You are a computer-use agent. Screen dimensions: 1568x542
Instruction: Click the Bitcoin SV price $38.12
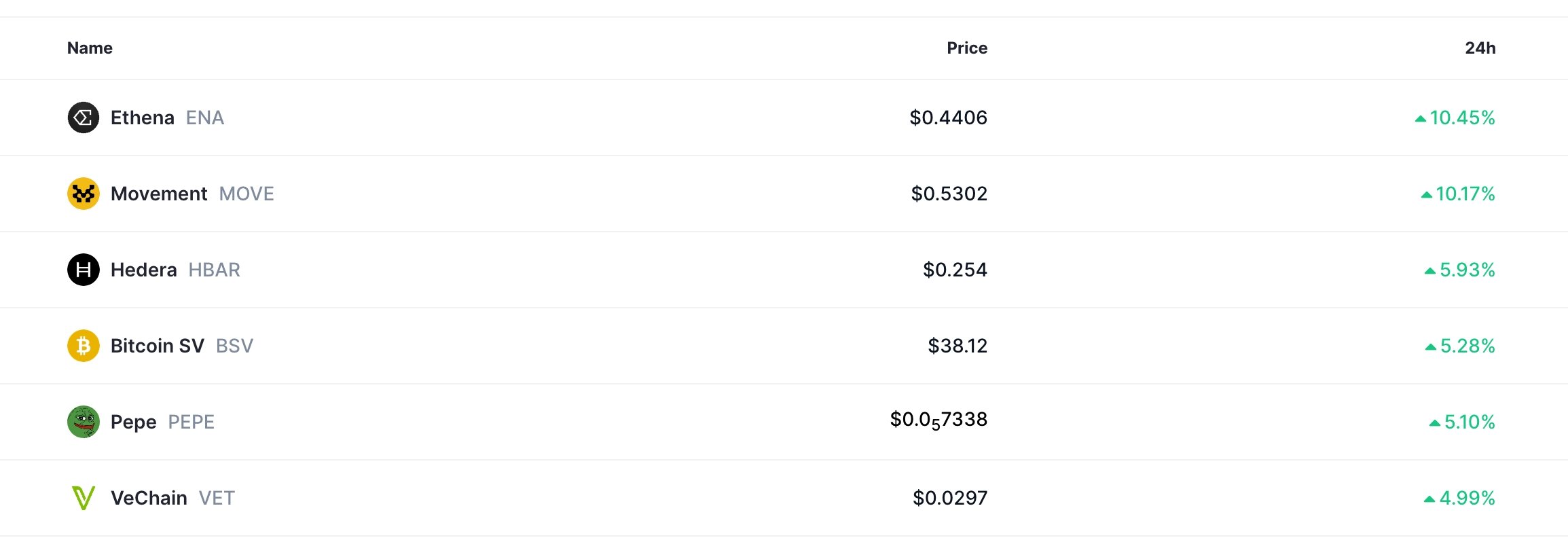coord(958,346)
